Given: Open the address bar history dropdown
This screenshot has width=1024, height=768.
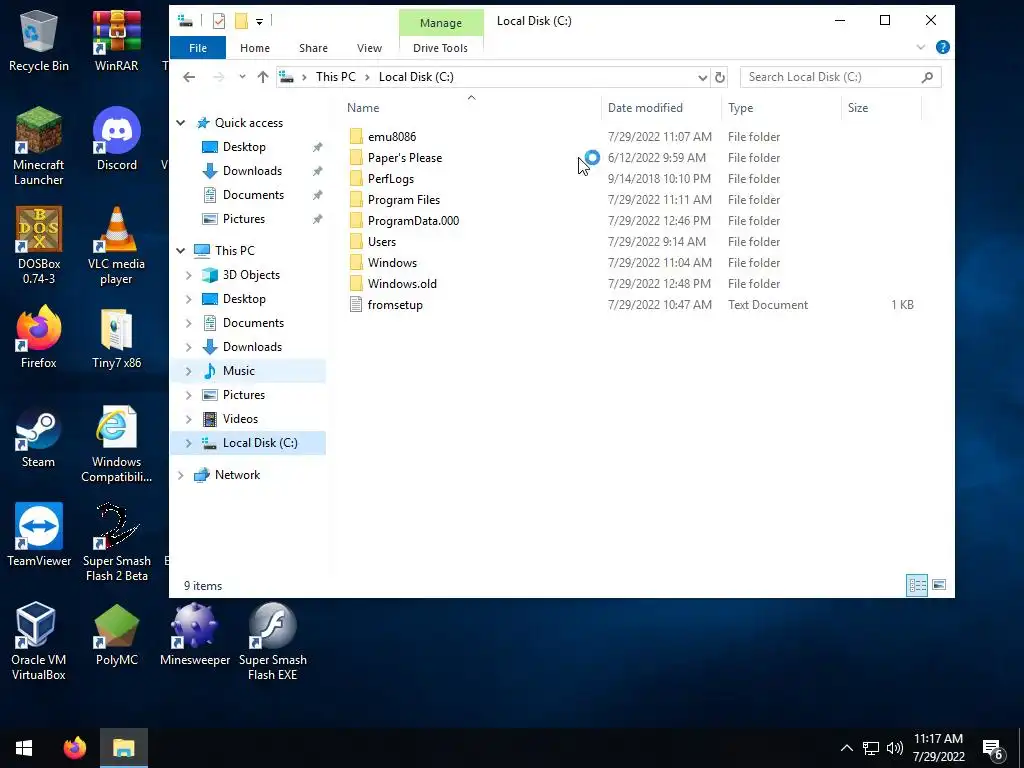Looking at the screenshot, I should coord(702,77).
